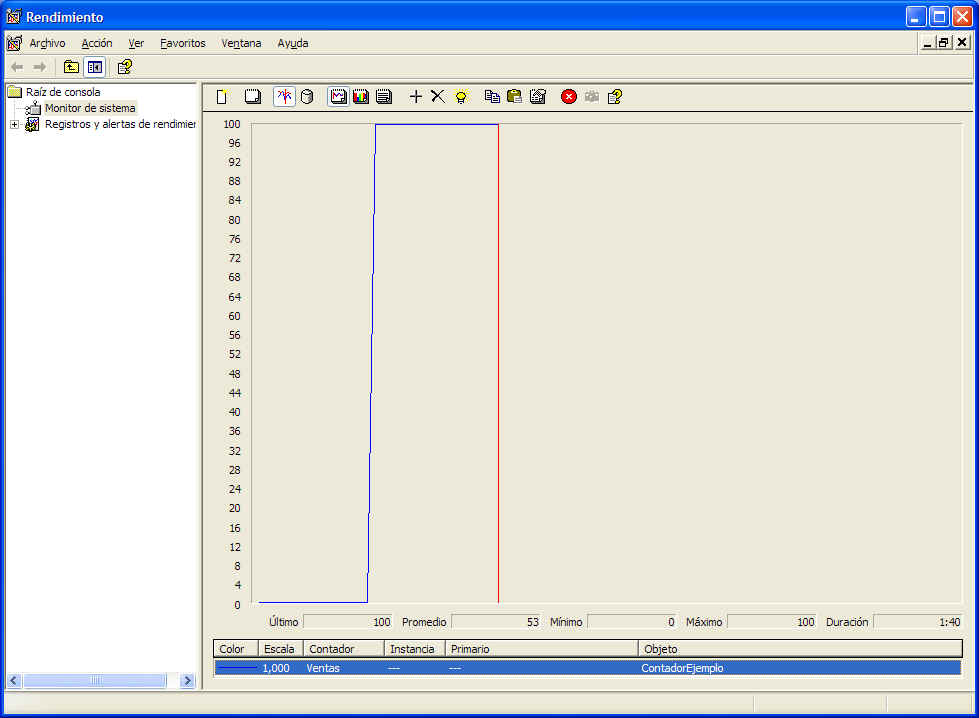Screen dimensions: 979x718
Task: Click the Add counter plus icon
Action: point(416,97)
